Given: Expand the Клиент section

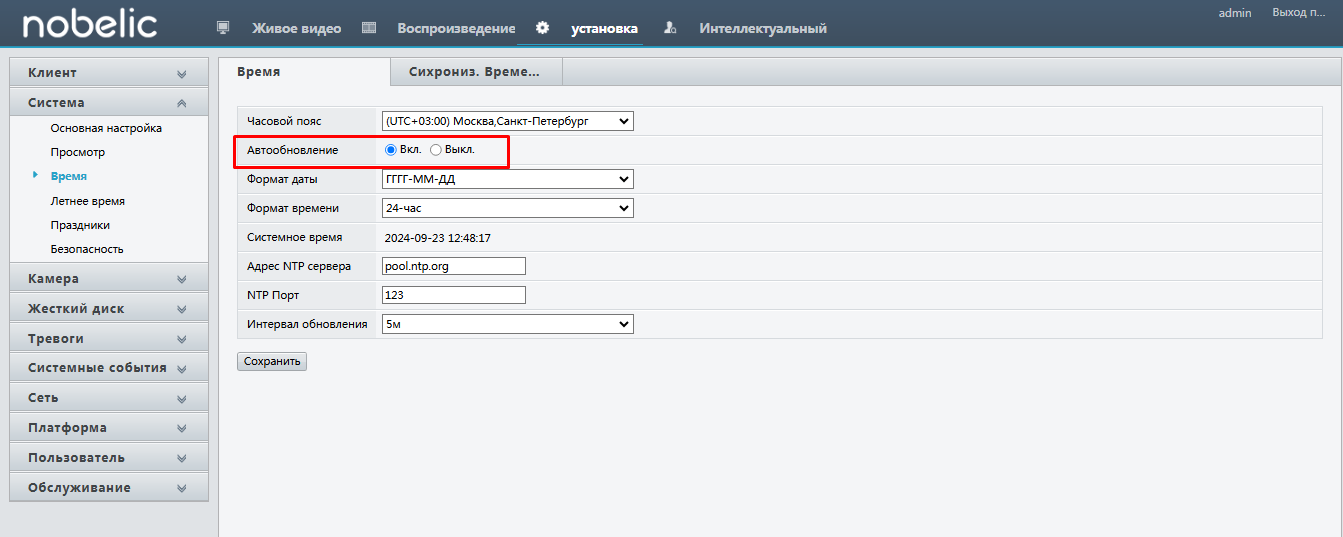Looking at the screenshot, I should point(109,73).
